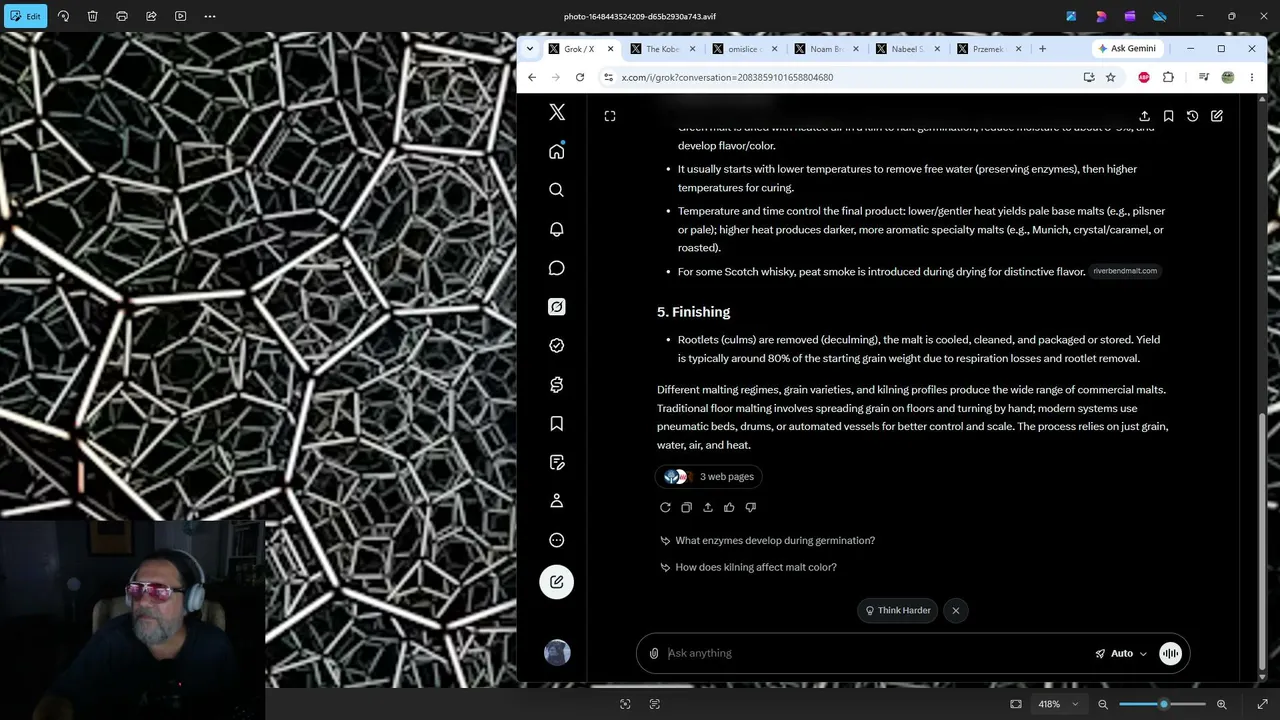Open the 3 web pages sources
This screenshot has width=1280, height=720.
[x=709, y=477]
